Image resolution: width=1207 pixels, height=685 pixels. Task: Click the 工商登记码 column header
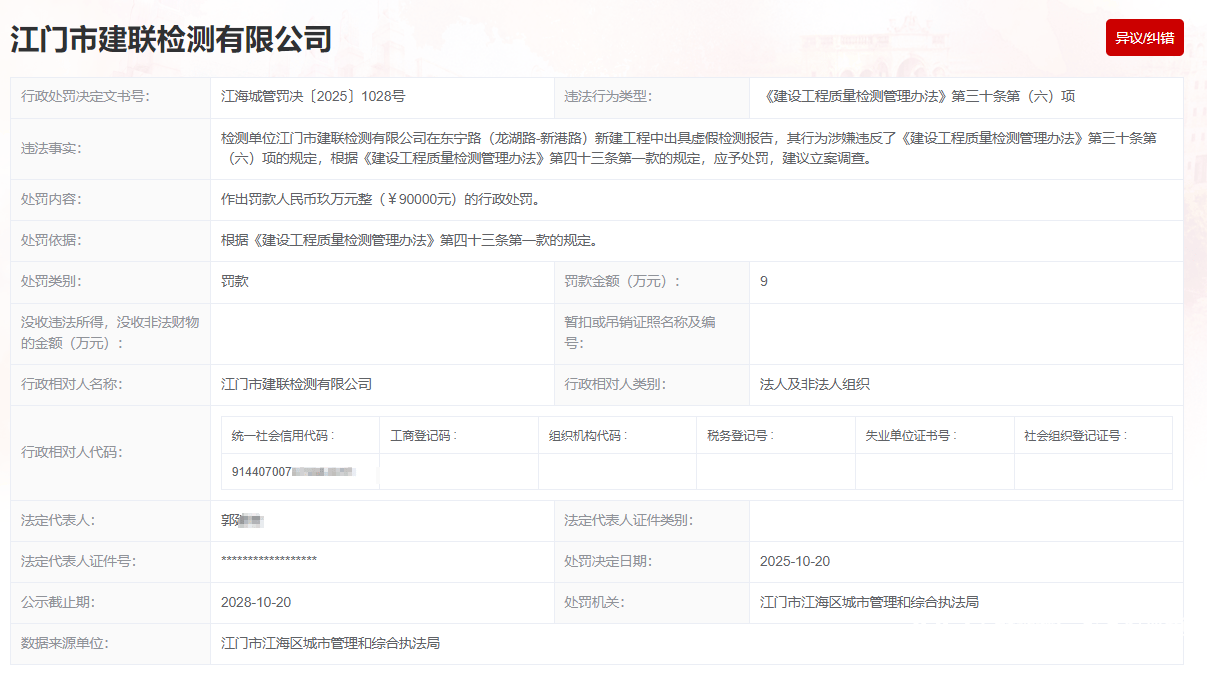(422, 435)
